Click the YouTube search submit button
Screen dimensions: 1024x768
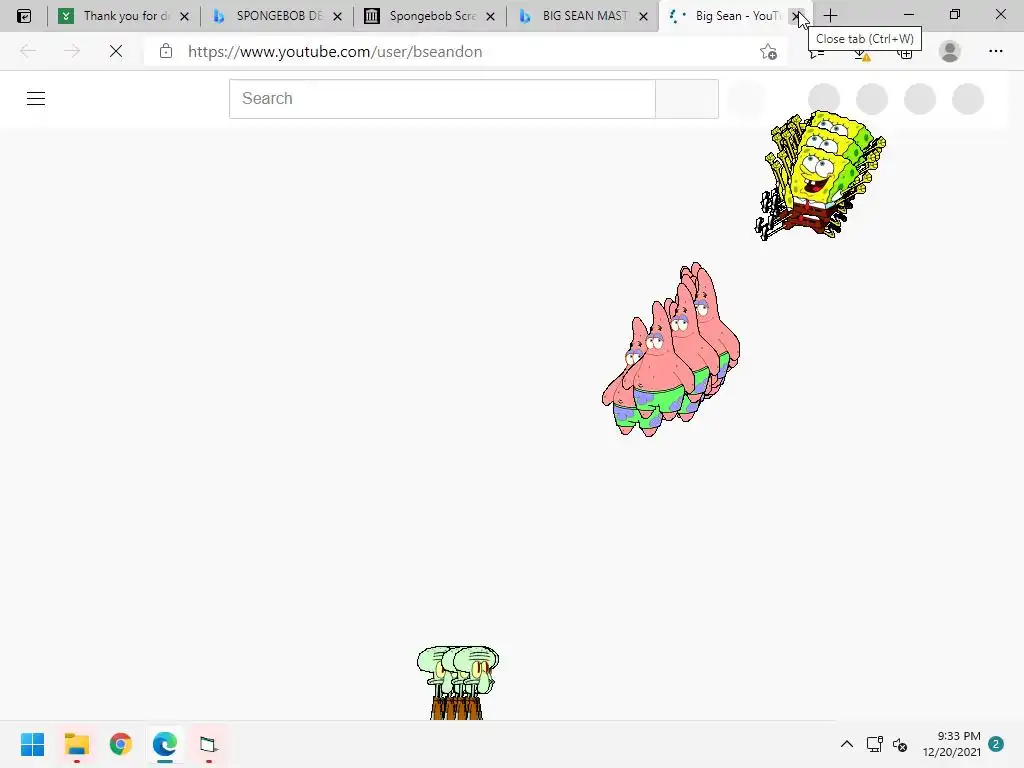[687, 99]
